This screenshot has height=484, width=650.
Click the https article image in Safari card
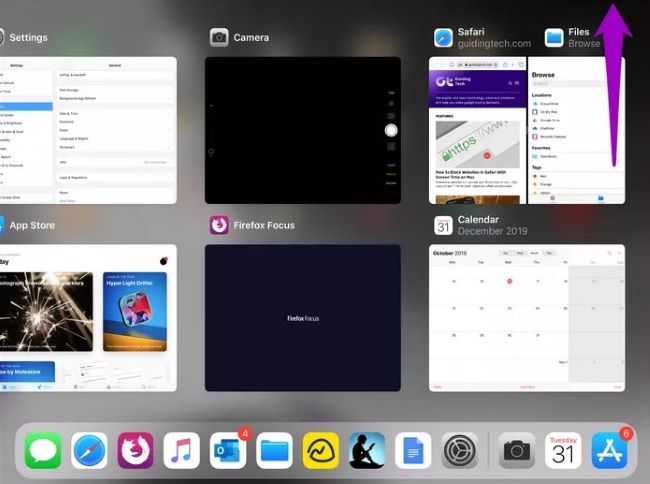(478, 144)
